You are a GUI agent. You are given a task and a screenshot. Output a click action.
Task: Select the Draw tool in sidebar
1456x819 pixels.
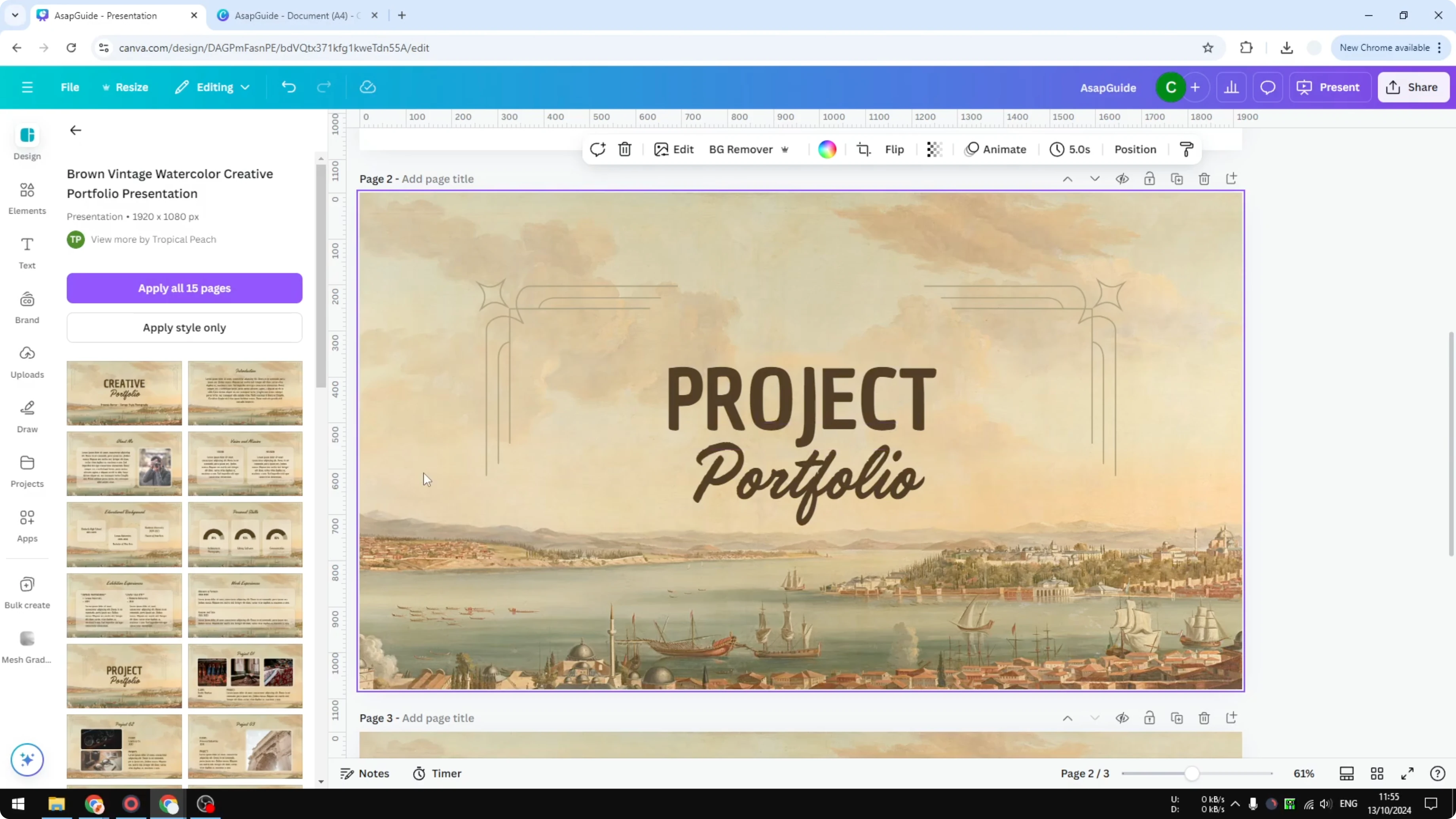pyautogui.click(x=27, y=417)
